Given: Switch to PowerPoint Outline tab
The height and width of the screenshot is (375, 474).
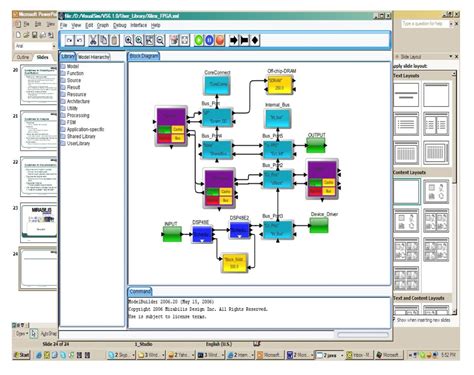Looking at the screenshot, I should point(23,57).
